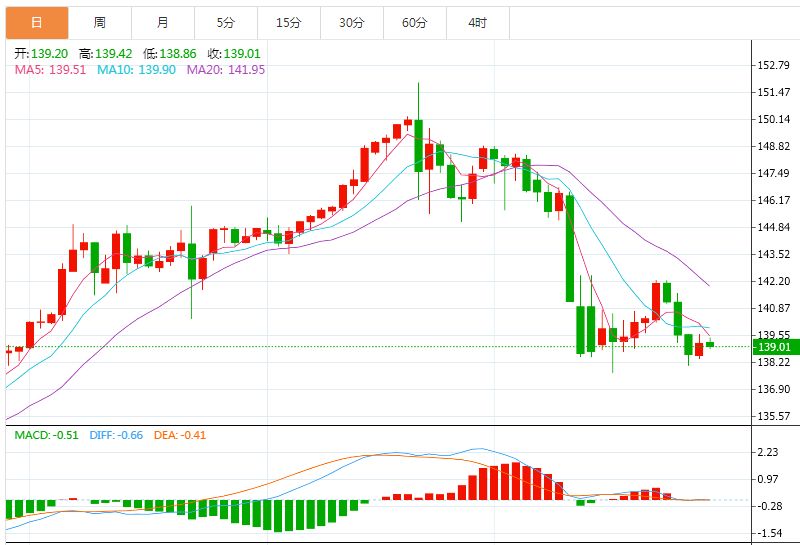Click the DEA: -0.41 readout

point(180,435)
